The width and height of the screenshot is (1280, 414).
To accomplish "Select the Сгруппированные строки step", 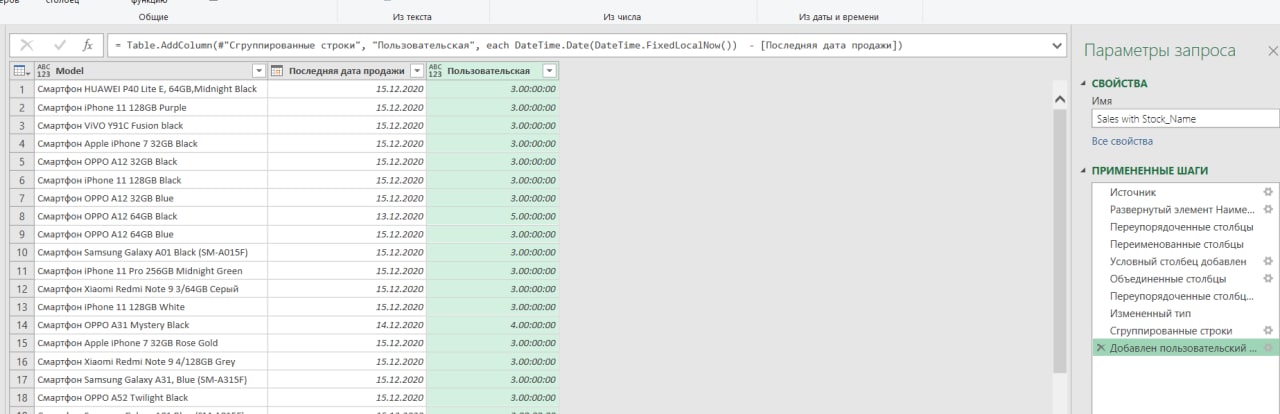I will [x=1171, y=330].
